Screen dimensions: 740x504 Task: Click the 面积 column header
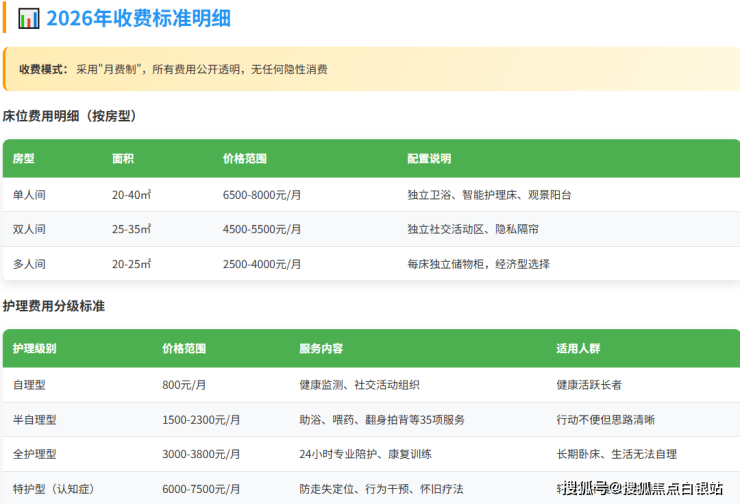(x=123, y=159)
